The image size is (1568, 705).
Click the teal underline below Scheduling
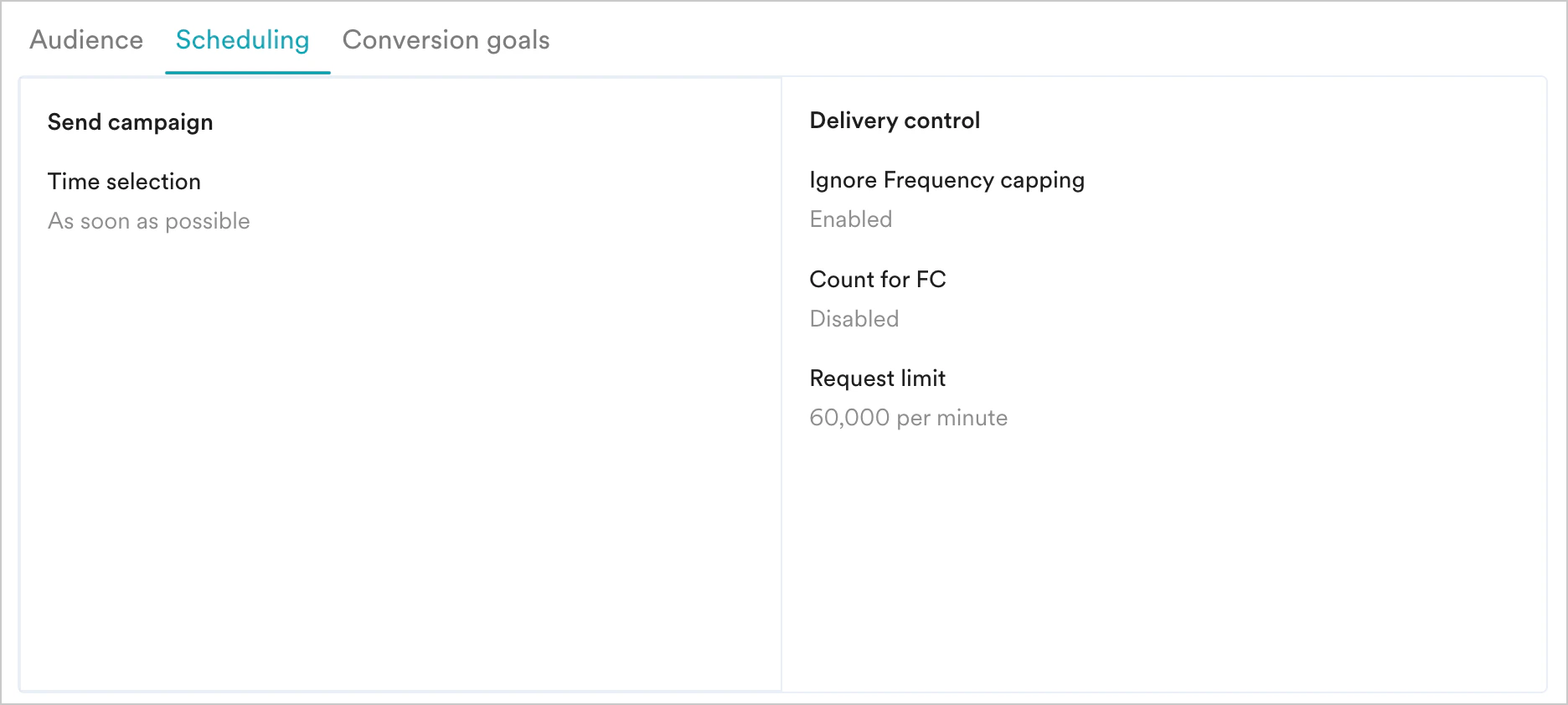tap(248, 71)
